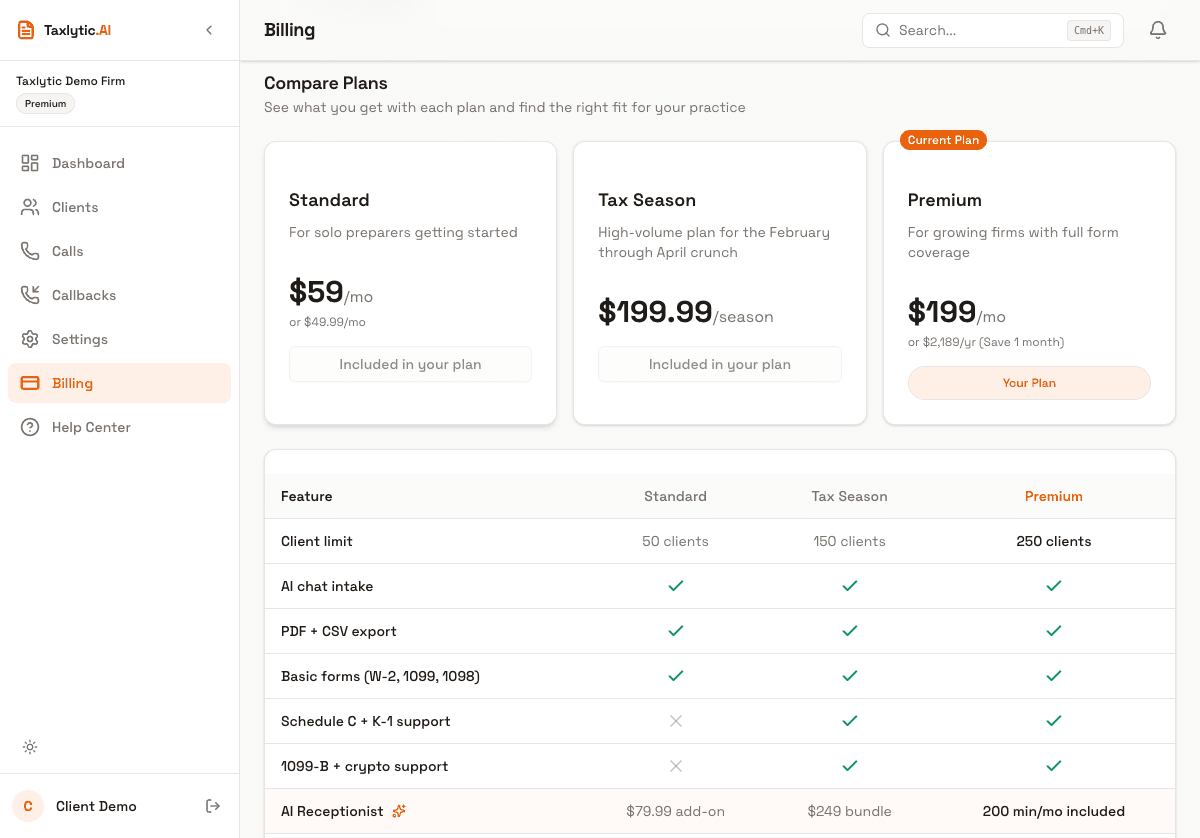Viewport: 1200px width, 838px height.
Task: Click the Premium column header in the table
Action: [x=1054, y=496]
